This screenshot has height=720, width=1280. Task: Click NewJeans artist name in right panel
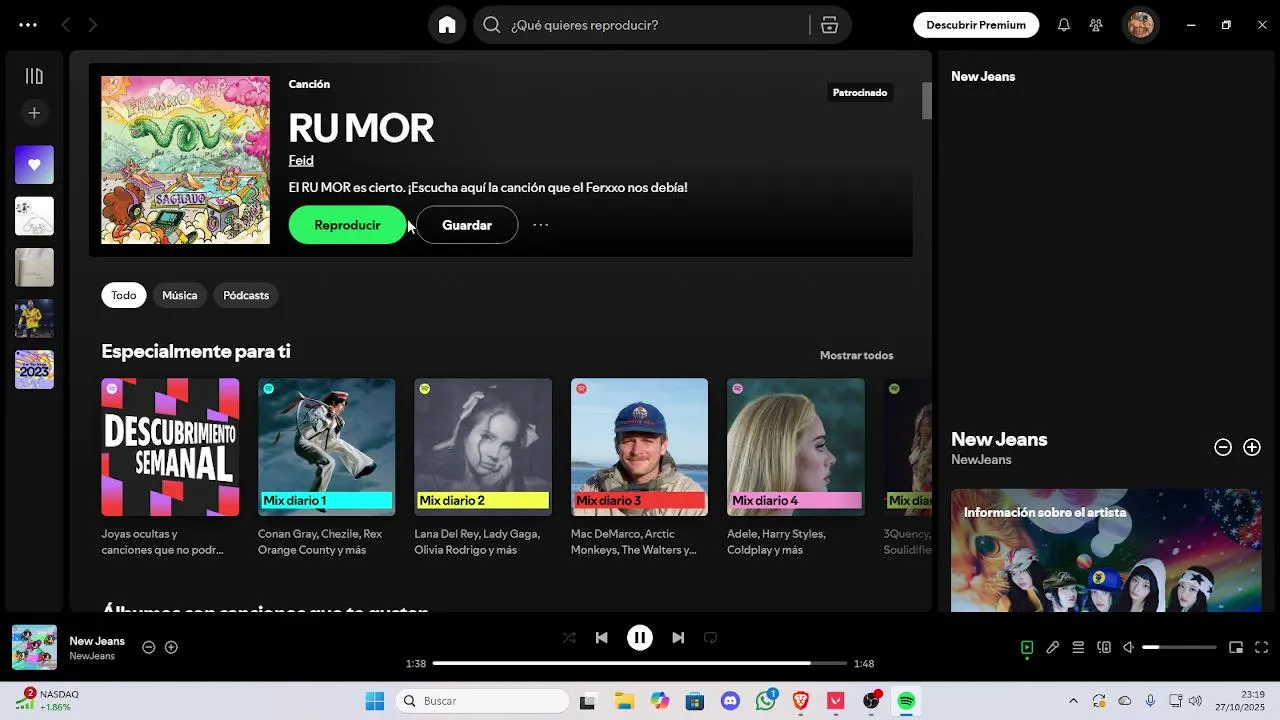[981, 460]
